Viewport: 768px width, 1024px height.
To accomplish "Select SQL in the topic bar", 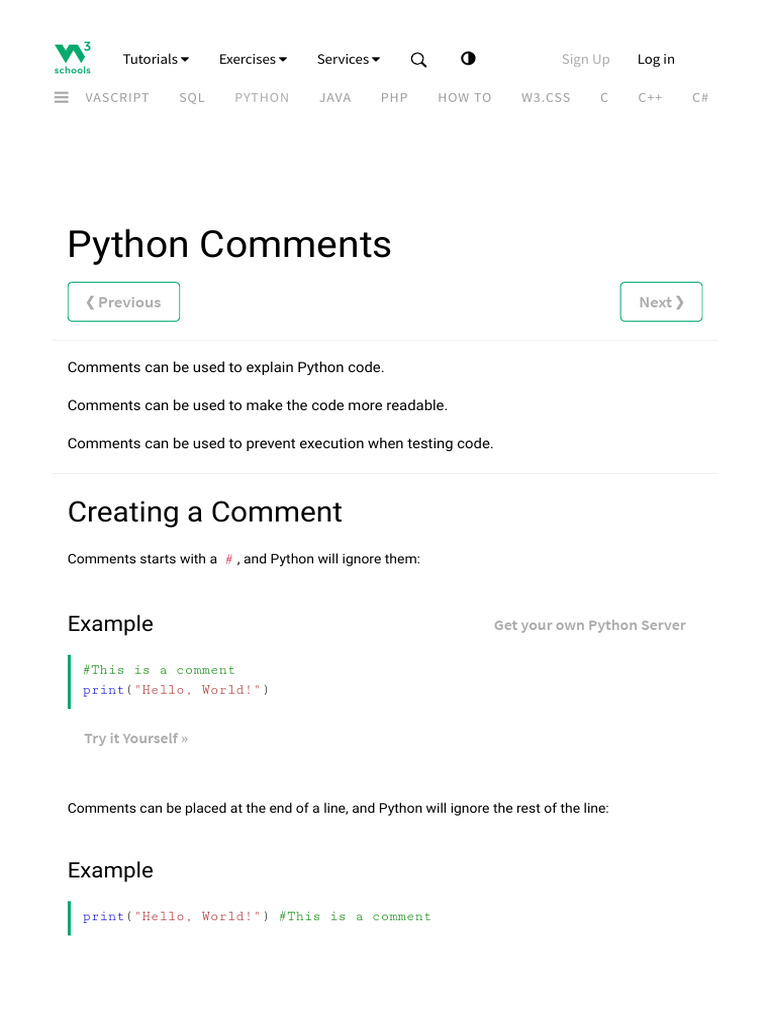I will [192, 98].
